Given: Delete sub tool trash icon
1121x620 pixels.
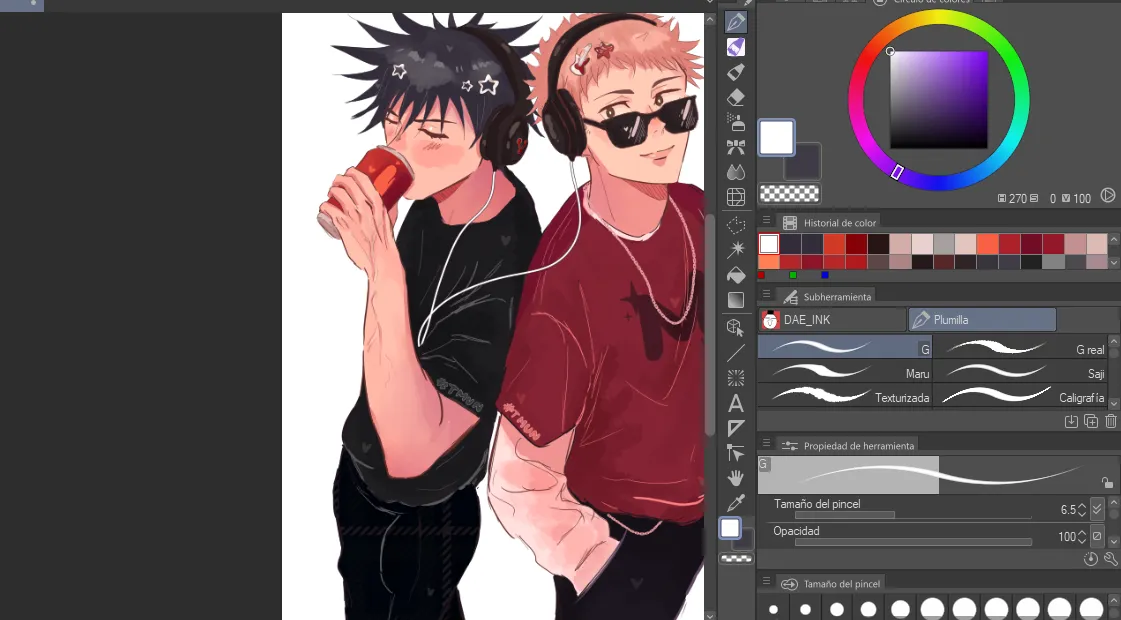Looking at the screenshot, I should (1110, 421).
